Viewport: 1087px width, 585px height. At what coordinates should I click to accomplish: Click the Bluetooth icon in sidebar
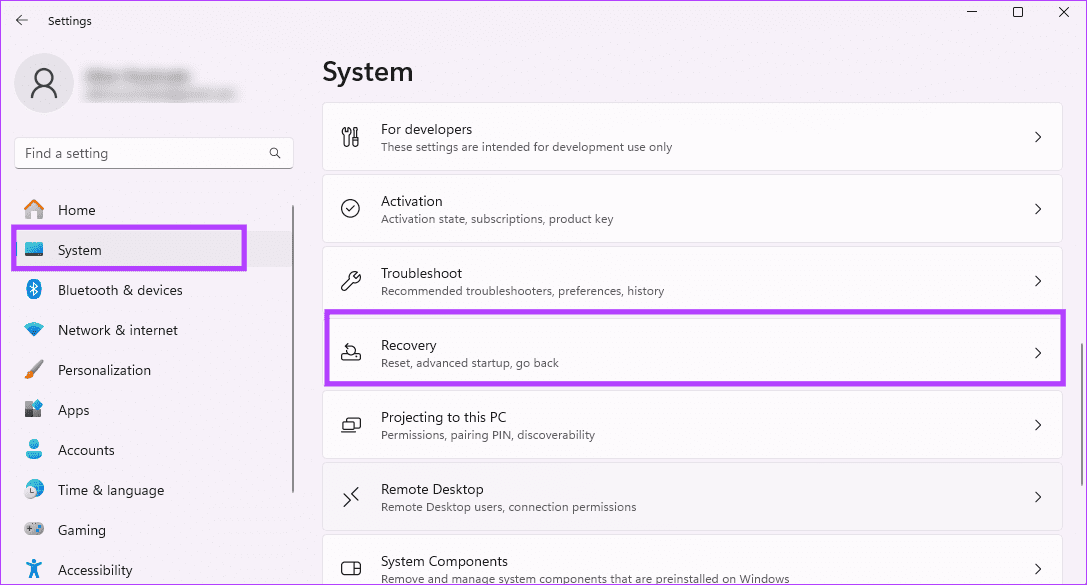(34, 290)
